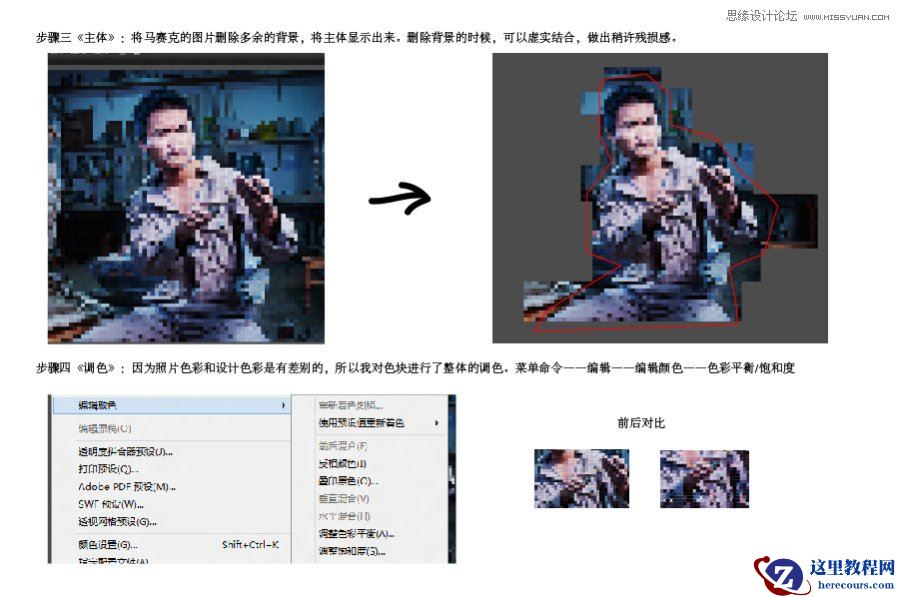
Task: Open 重新着色图稿 (Recolor Artwork)
Action: [x=350, y=403]
